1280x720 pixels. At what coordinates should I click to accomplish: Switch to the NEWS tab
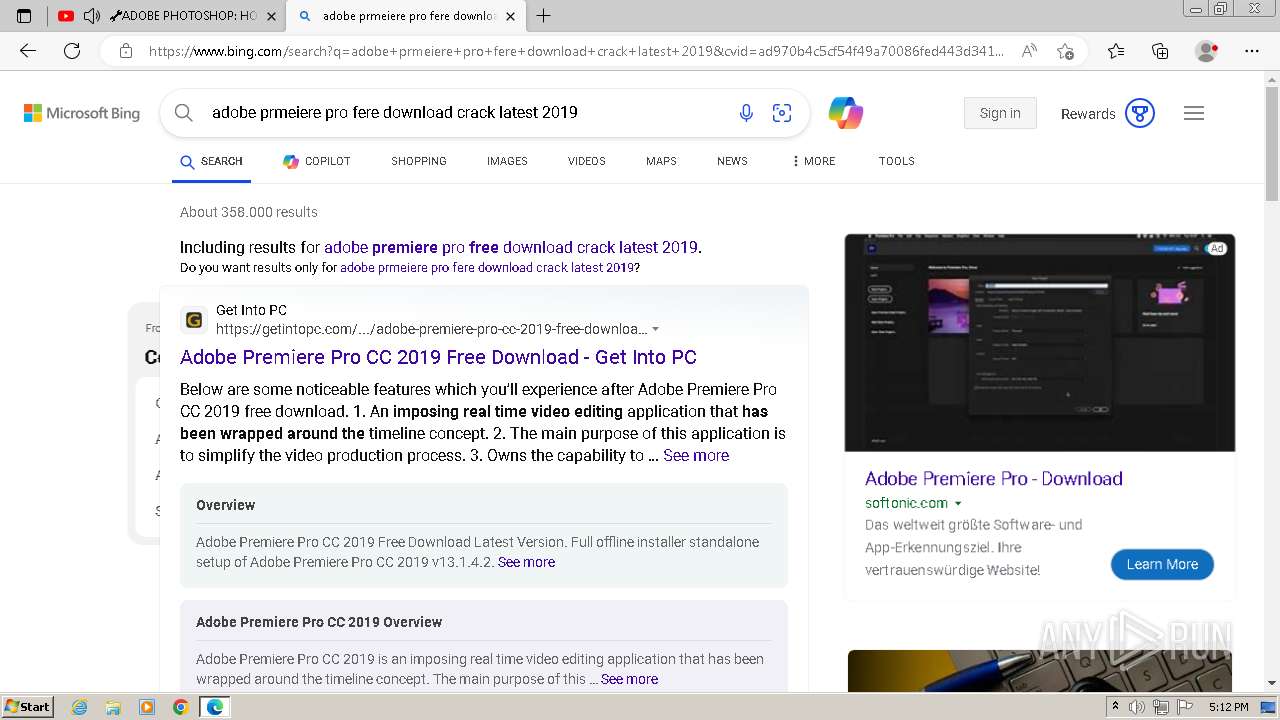click(x=732, y=161)
